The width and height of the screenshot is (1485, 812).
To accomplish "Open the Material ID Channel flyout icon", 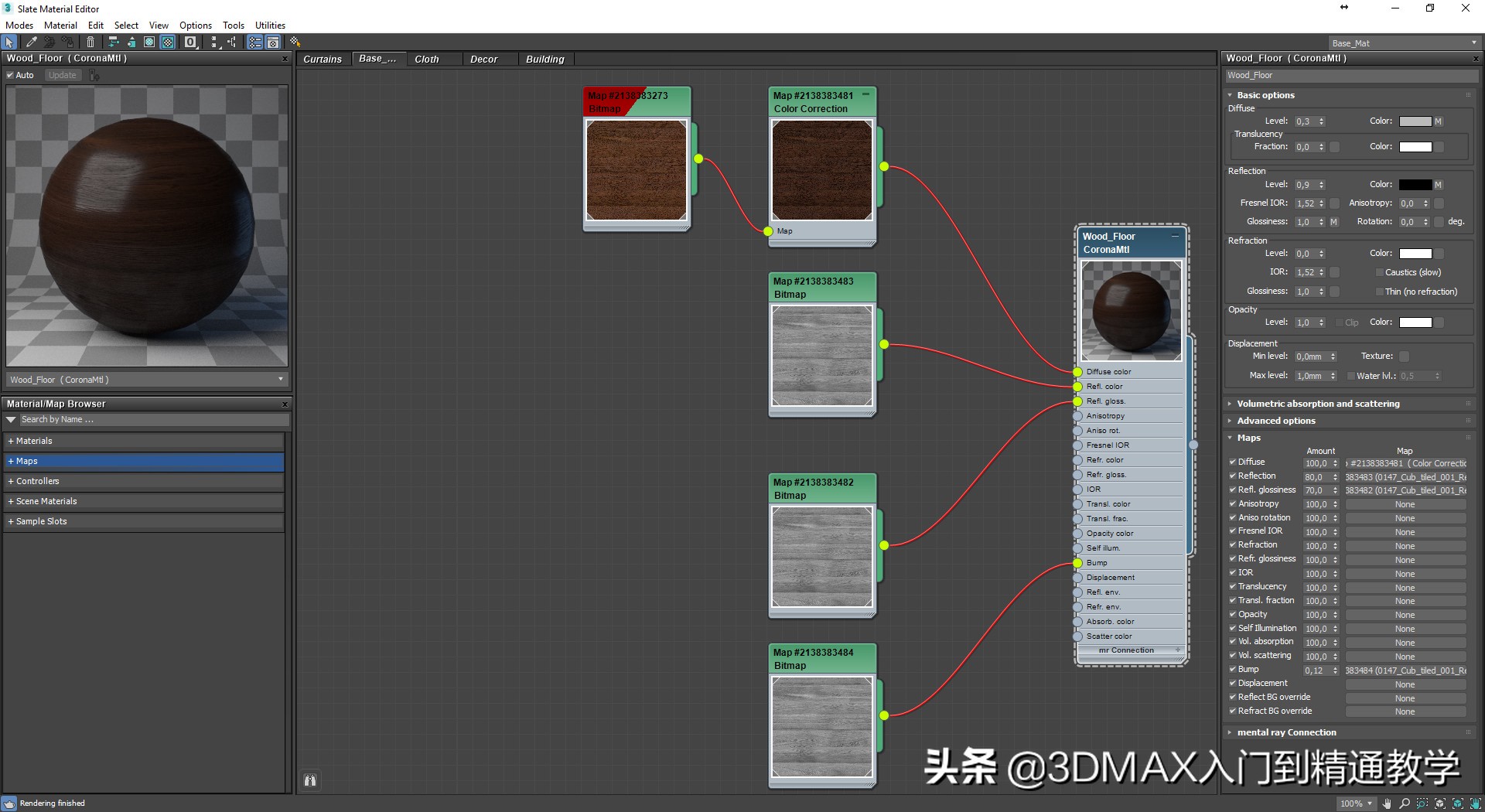I will (x=190, y=43).
